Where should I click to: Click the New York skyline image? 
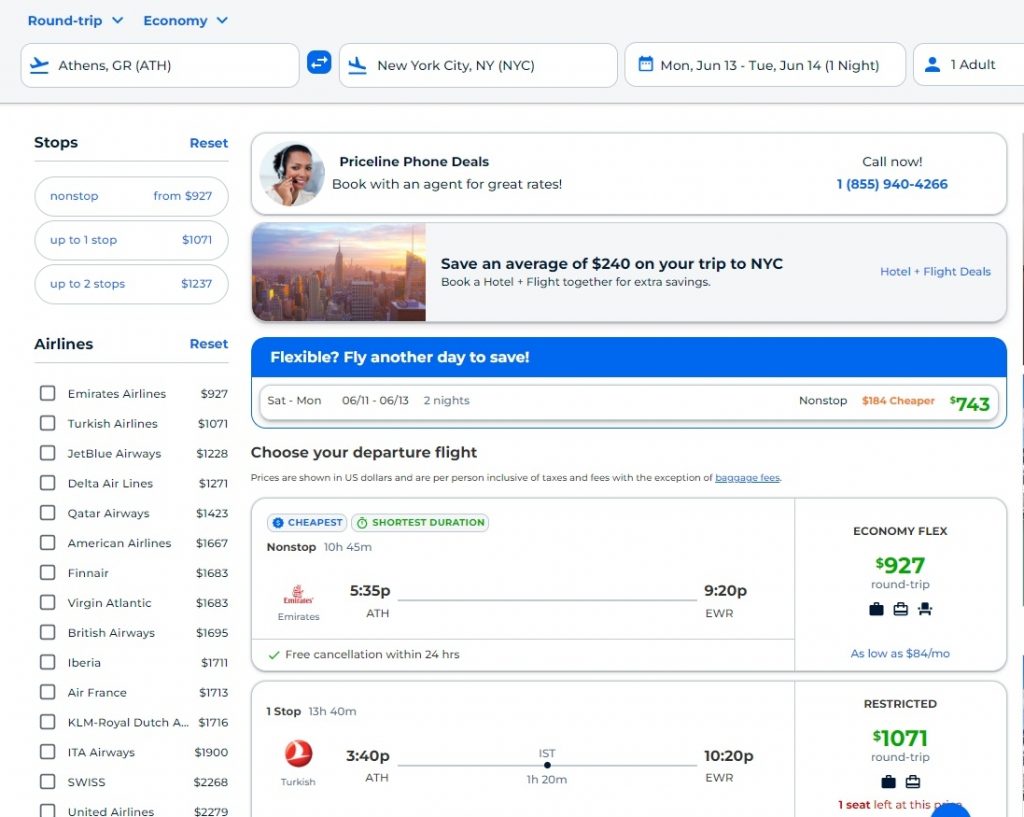click(339, 272)
